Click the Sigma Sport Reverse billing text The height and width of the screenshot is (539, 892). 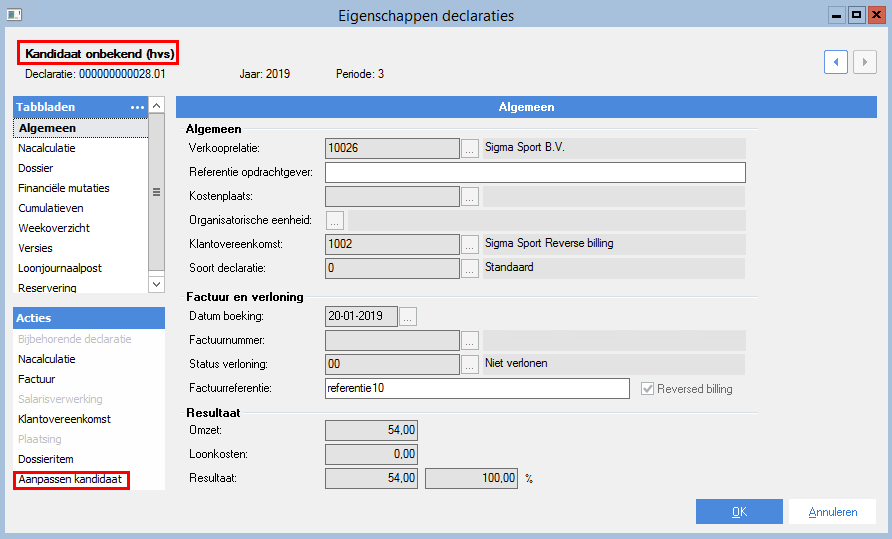point(549,243)
